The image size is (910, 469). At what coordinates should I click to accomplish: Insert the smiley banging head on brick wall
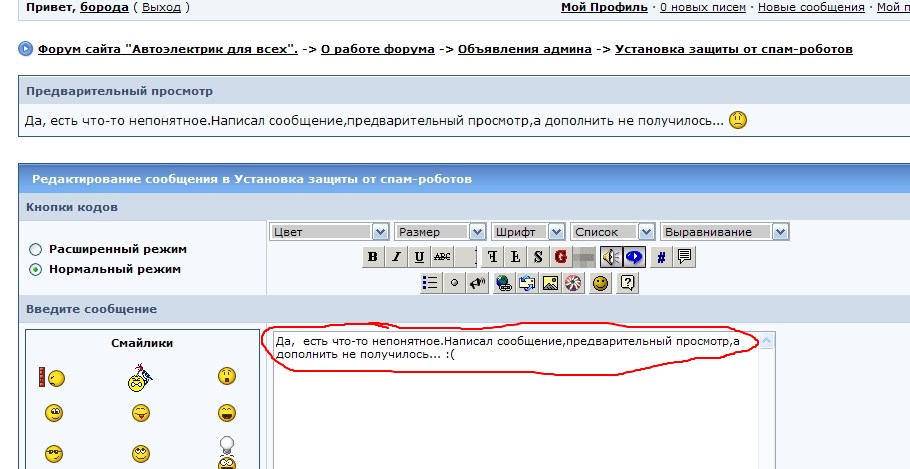(52, 378)
